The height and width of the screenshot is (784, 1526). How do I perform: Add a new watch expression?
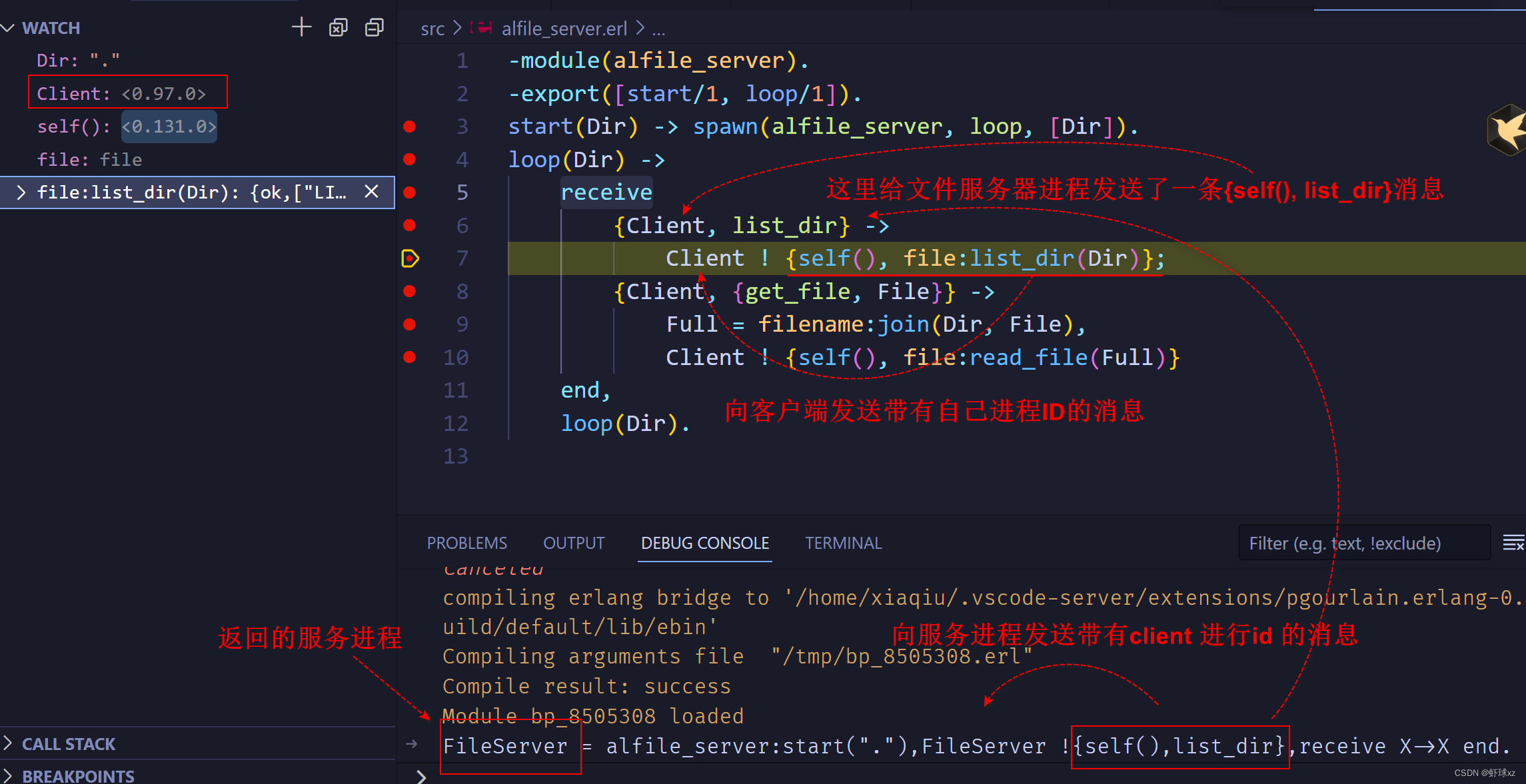tap(302, 27)
